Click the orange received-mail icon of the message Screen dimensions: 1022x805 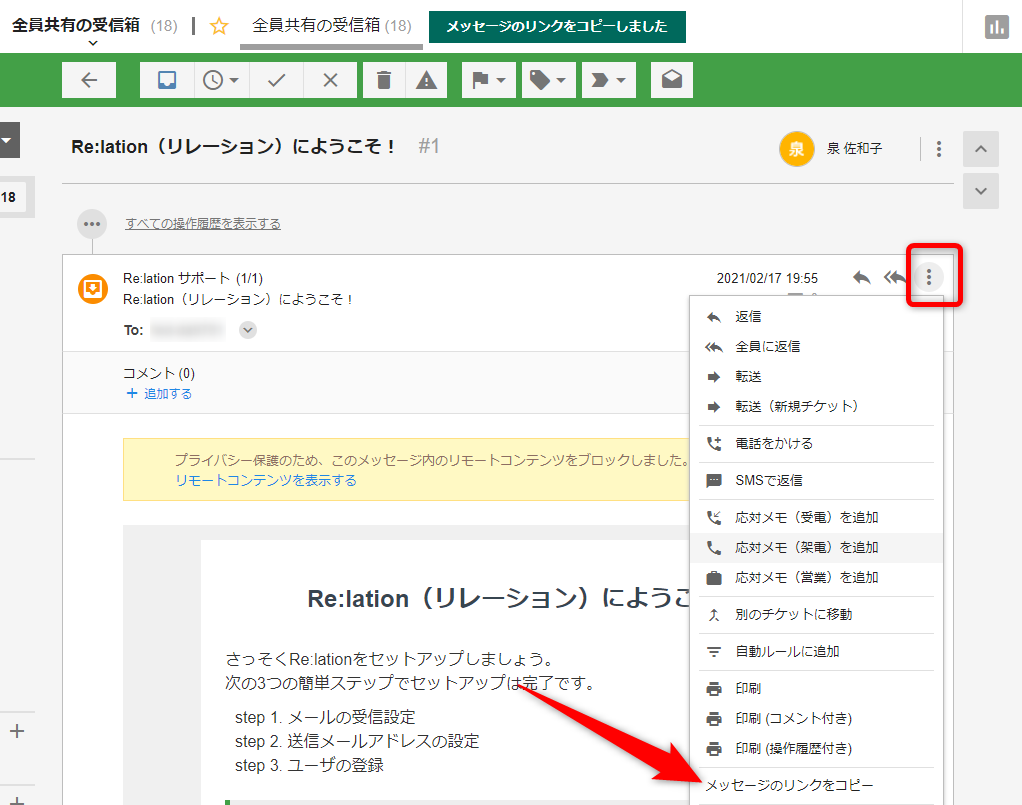coord(93,289)
